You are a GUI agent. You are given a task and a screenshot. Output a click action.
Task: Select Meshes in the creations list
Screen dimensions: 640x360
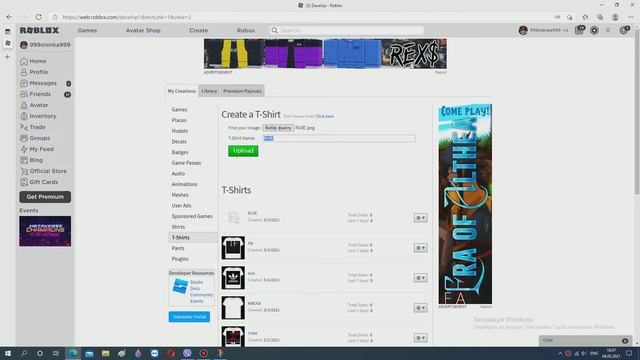click(180, 195)
